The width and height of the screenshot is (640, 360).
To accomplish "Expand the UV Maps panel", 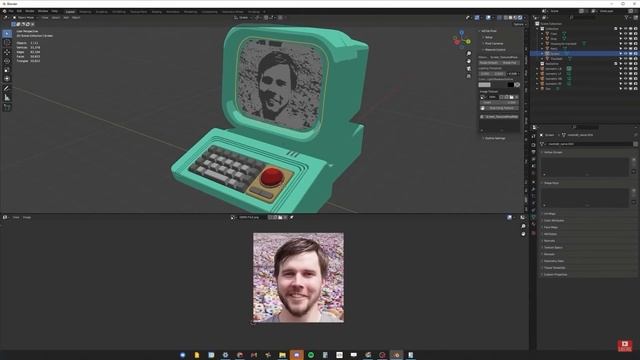I will pyautogui.click(x=549, y=213).
